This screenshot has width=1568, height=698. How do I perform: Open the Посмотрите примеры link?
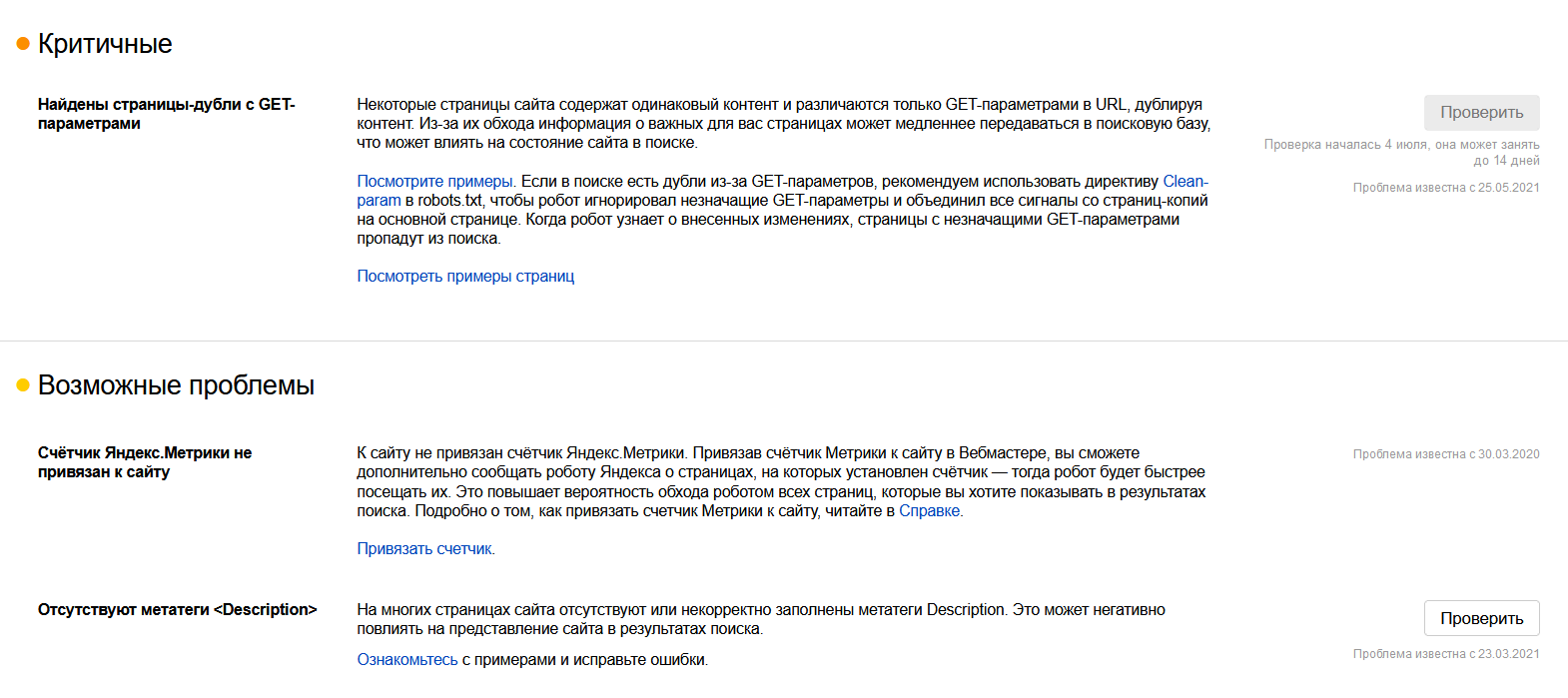[x=434, y=182]
